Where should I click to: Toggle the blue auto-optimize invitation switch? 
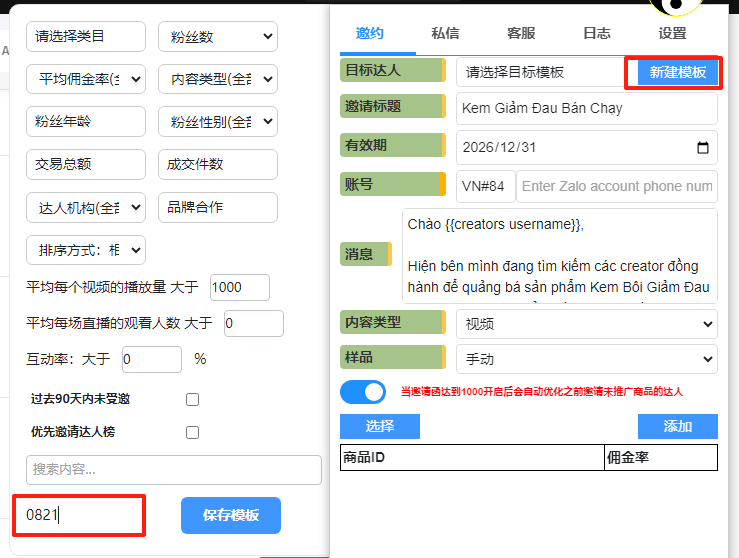point(363,391)
